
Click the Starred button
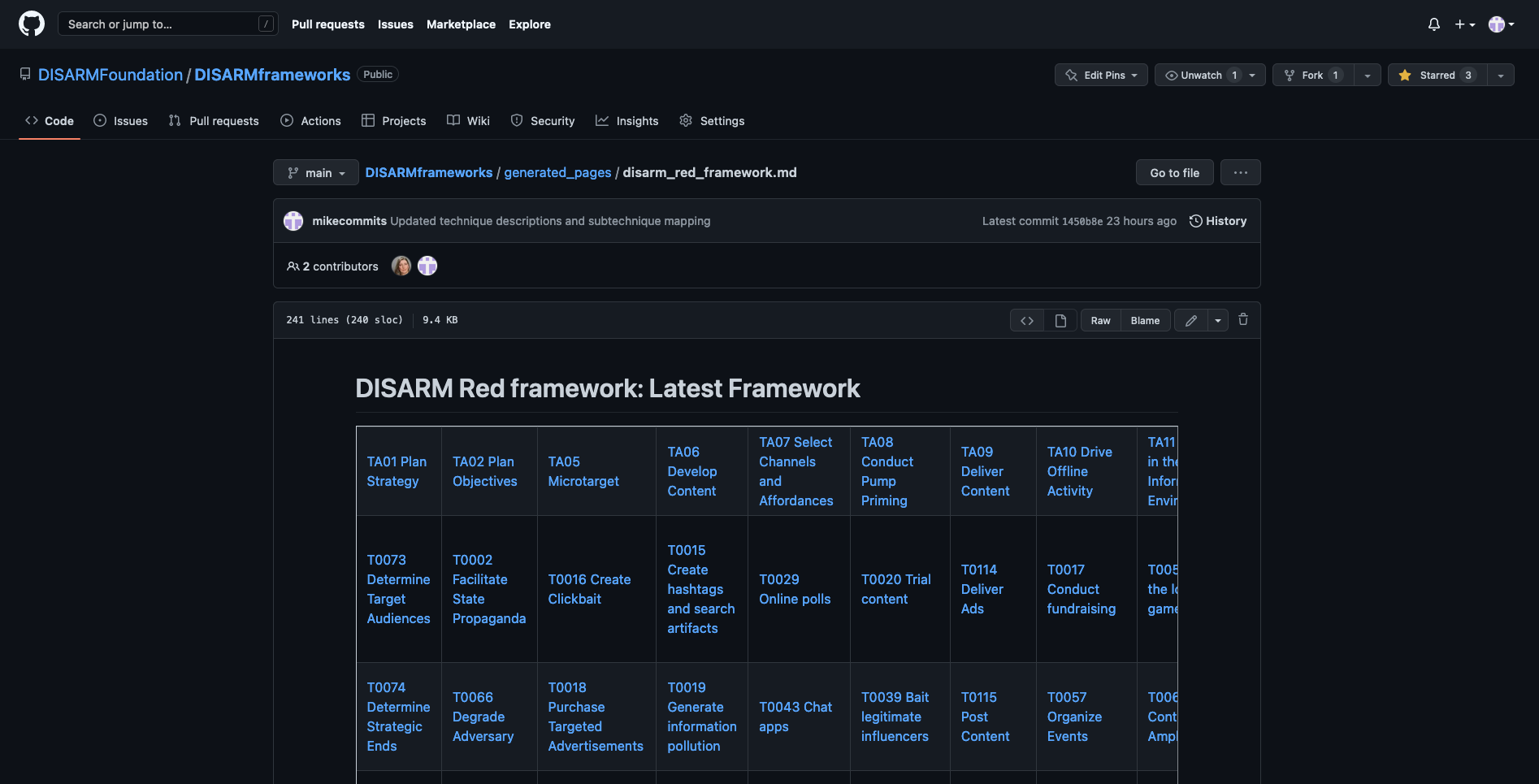click(1437, 75)
